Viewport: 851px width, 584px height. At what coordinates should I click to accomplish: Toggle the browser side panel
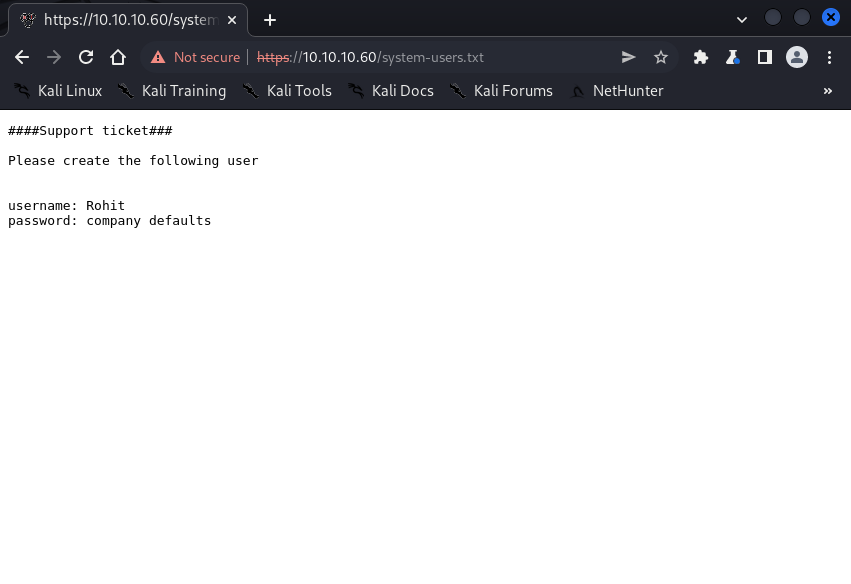764,57
